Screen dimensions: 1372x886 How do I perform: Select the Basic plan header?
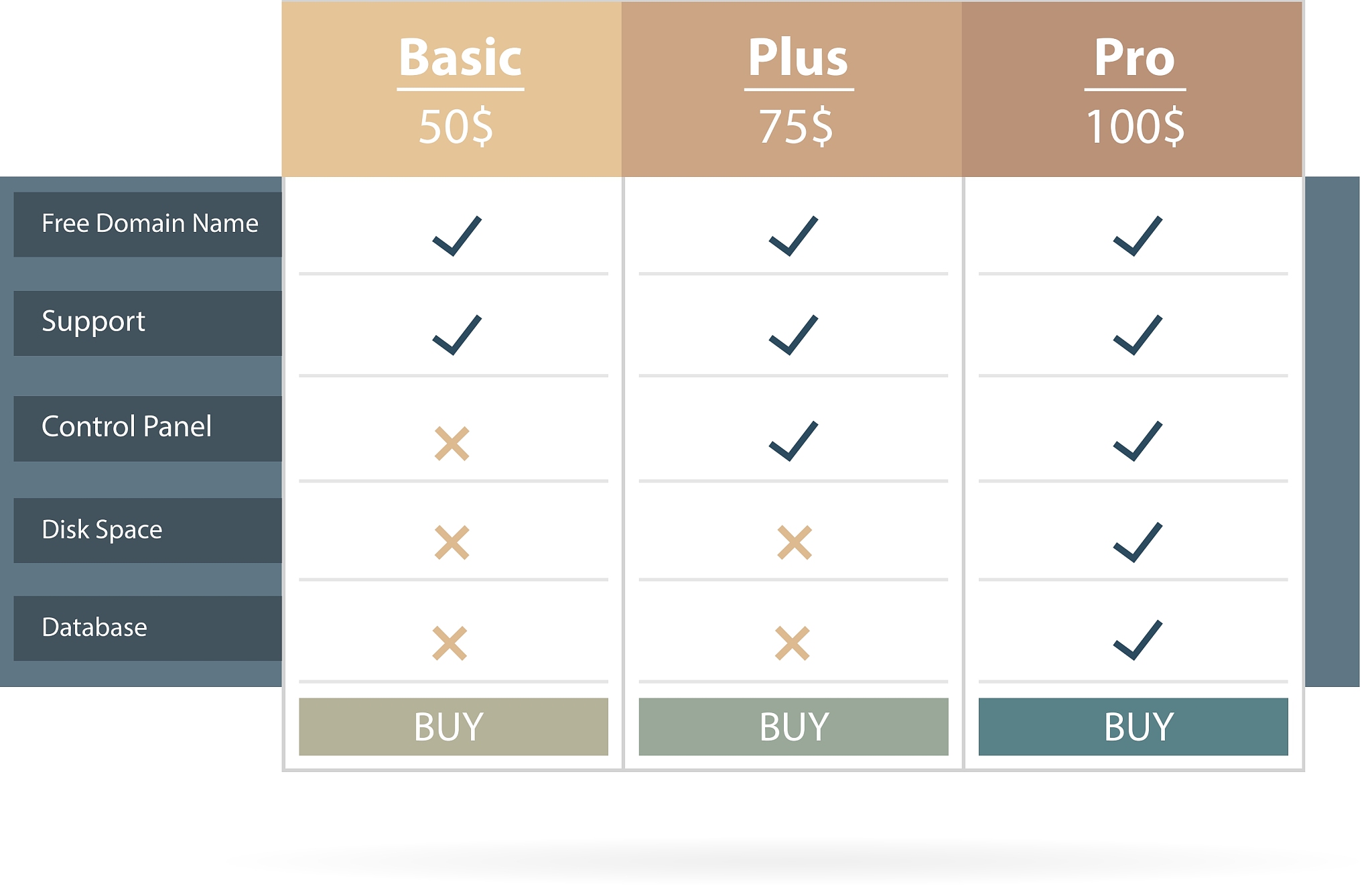tap(460, 58)
